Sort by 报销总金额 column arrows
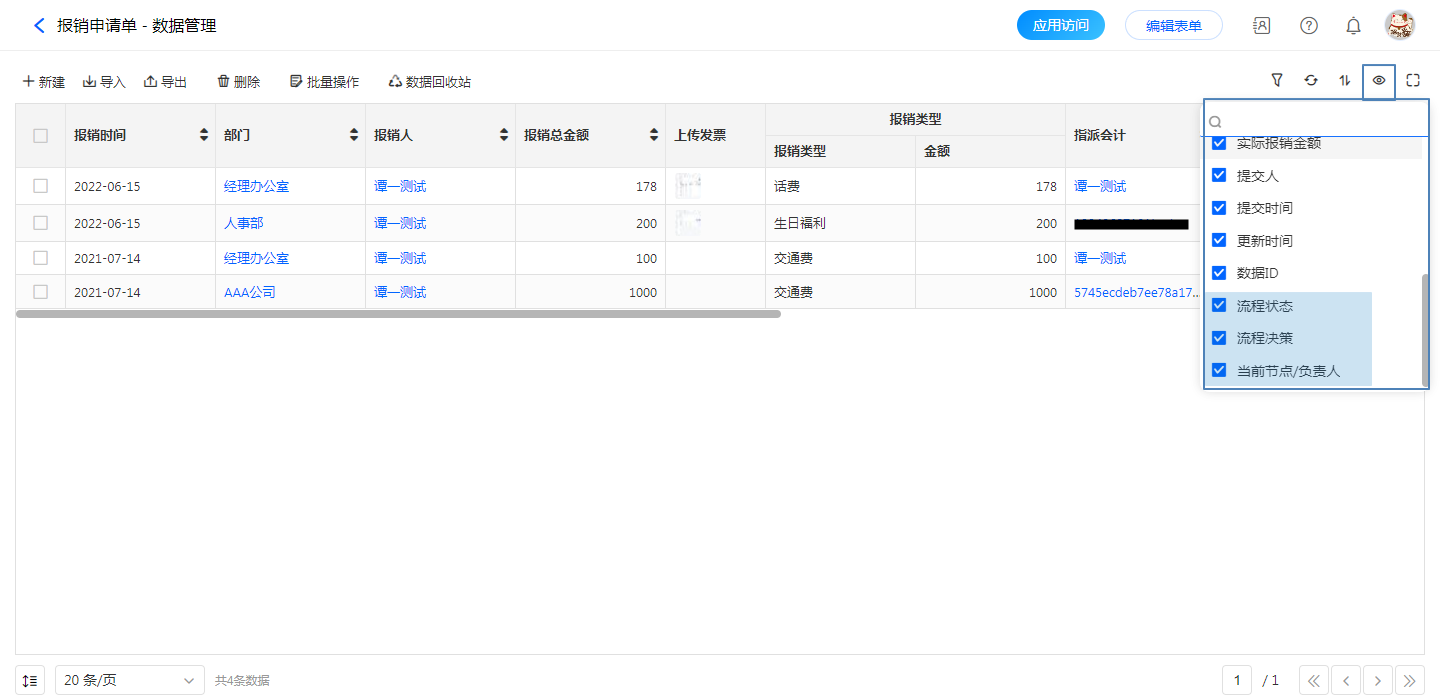 point(654,135)
